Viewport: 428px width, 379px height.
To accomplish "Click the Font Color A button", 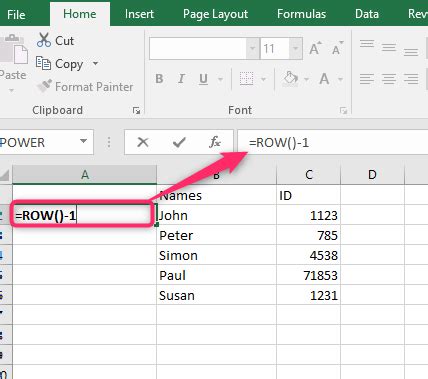I will [x=324, y=79].
